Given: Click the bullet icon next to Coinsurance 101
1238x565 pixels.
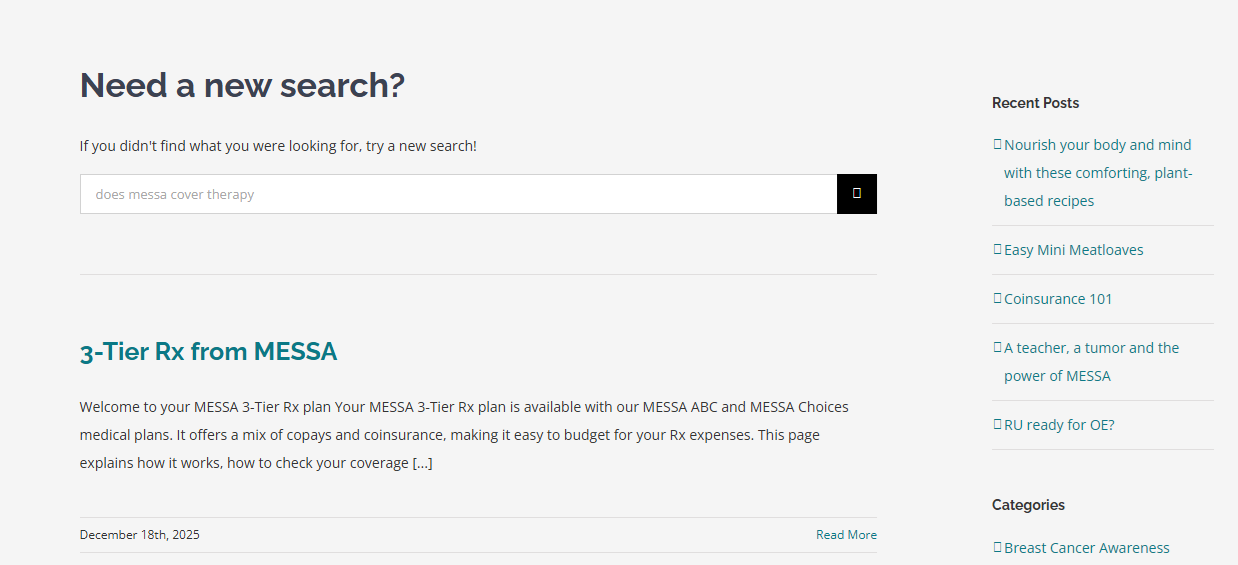Looking at the screenshot, I should point(997,298).
